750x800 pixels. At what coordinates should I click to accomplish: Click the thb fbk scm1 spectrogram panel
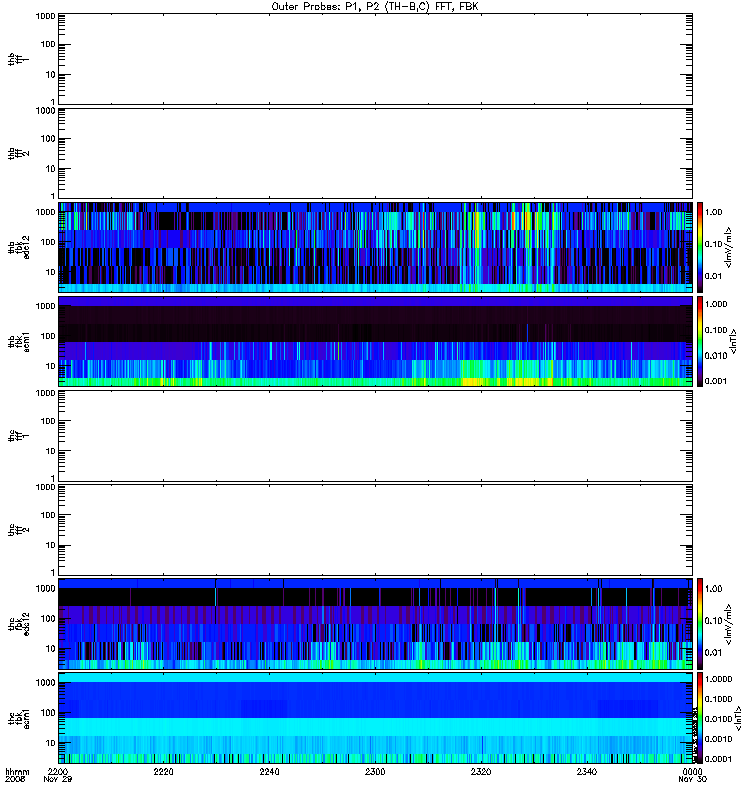point(376,341)
